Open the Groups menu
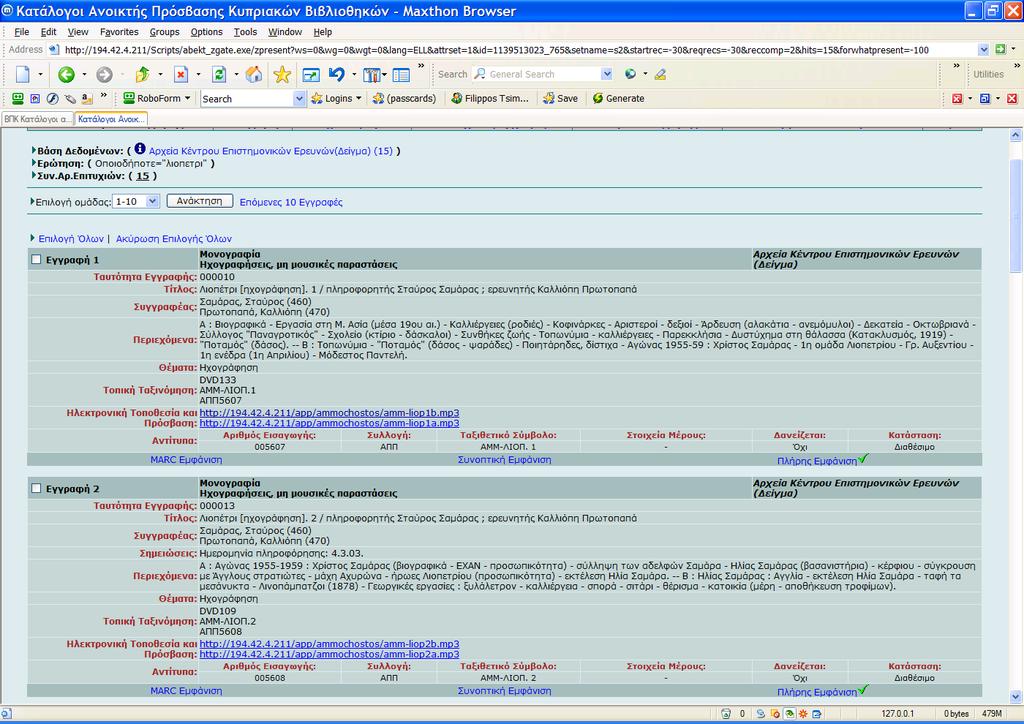 pos(164,32)
